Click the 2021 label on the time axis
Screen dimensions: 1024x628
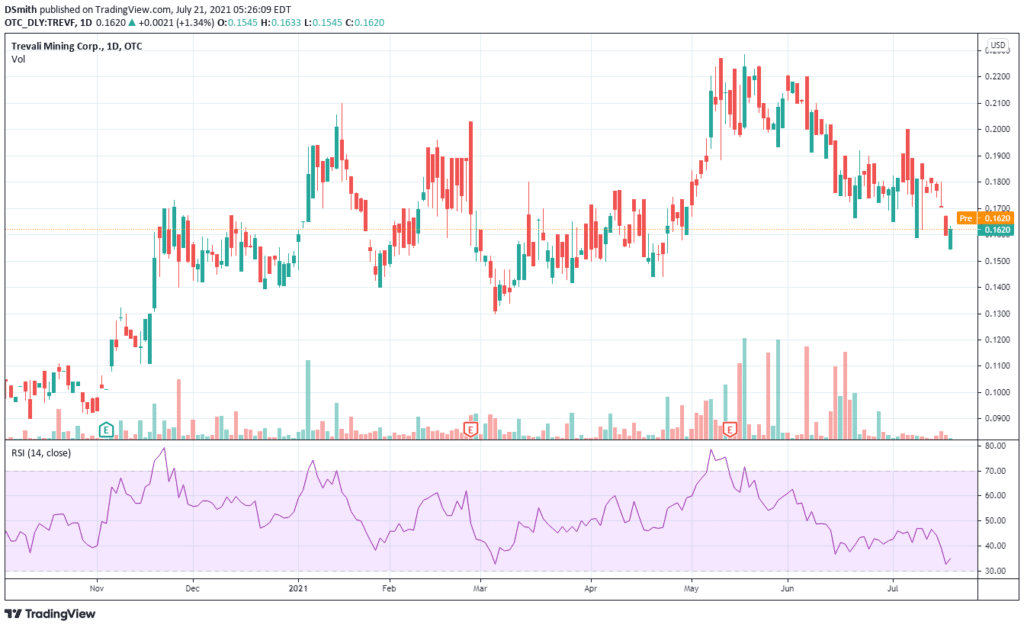pyautogui.click(x=298, y=588)
